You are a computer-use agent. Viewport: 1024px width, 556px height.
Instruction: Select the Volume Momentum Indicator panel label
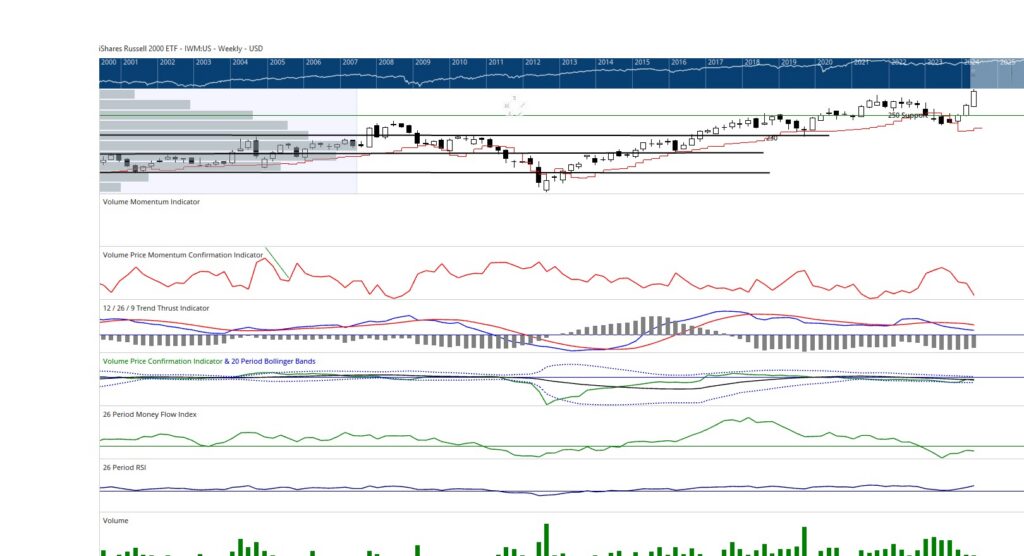(151, 202)
